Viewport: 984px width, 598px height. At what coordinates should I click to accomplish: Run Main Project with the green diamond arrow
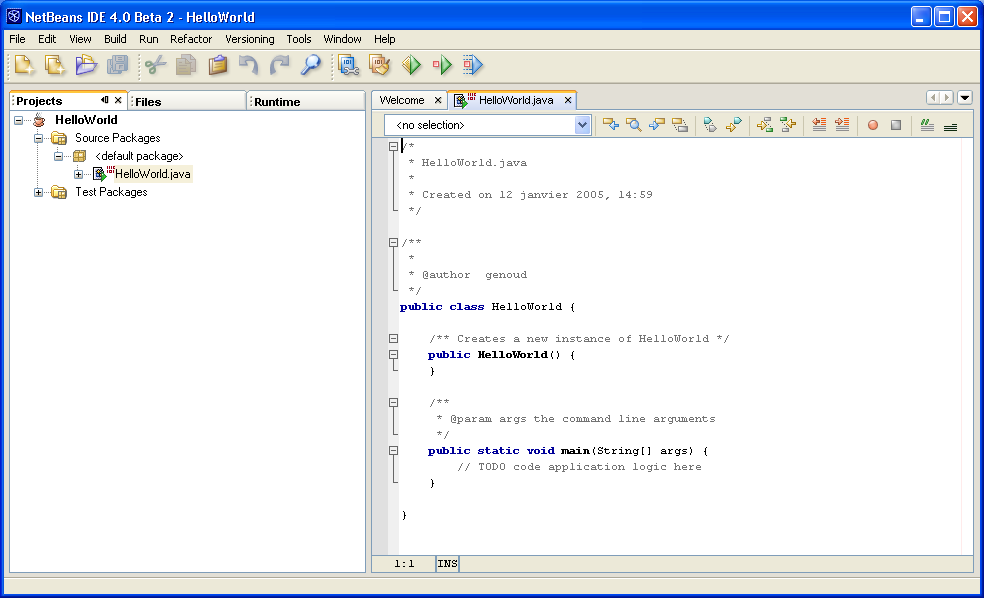pyautogui.click(x=411, y=65)
